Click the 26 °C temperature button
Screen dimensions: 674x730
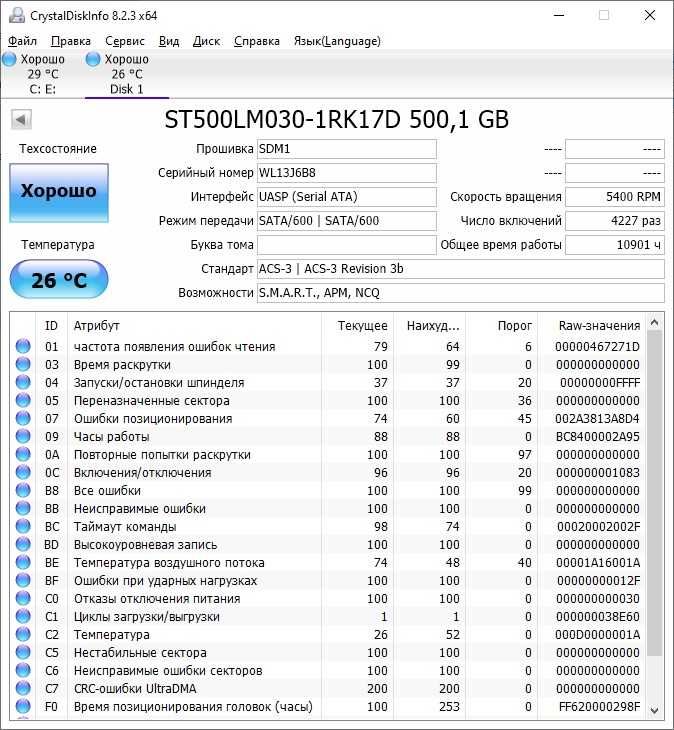click(59, 279)
